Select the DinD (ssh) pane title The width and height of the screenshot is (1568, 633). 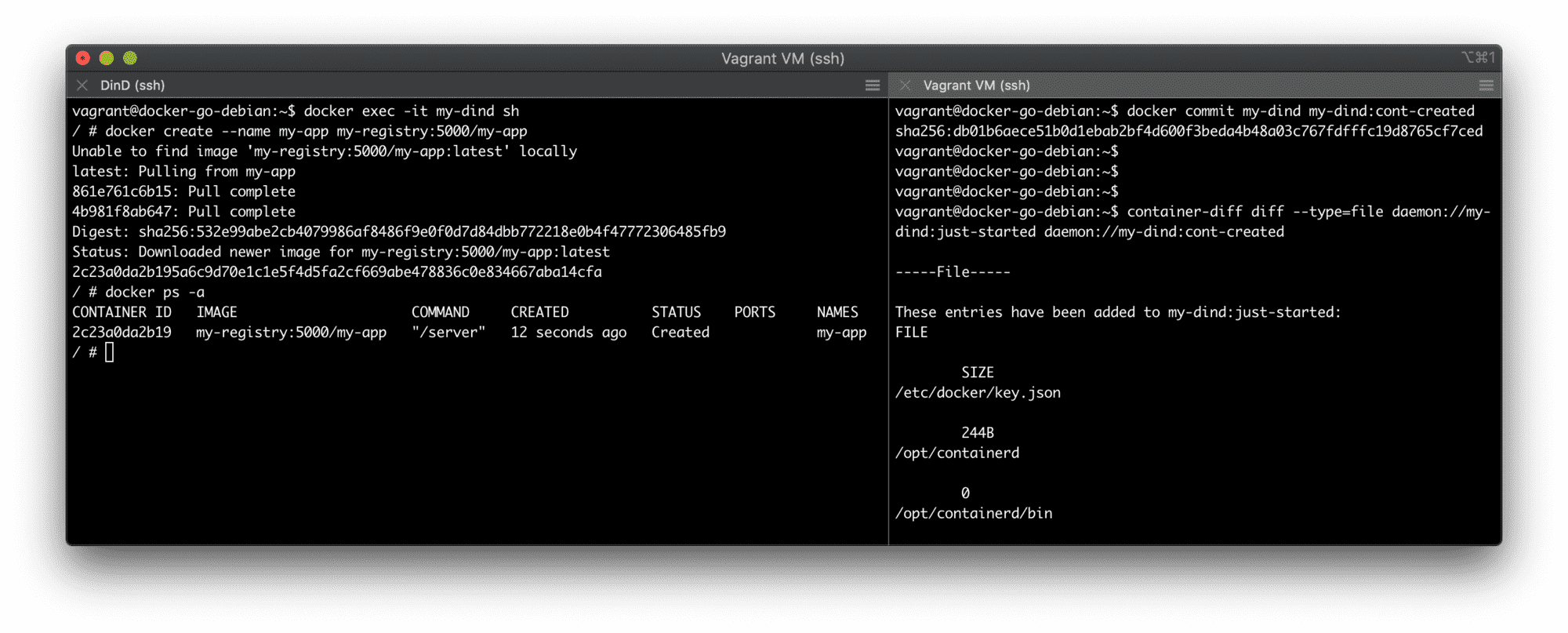tap(132, 85)
